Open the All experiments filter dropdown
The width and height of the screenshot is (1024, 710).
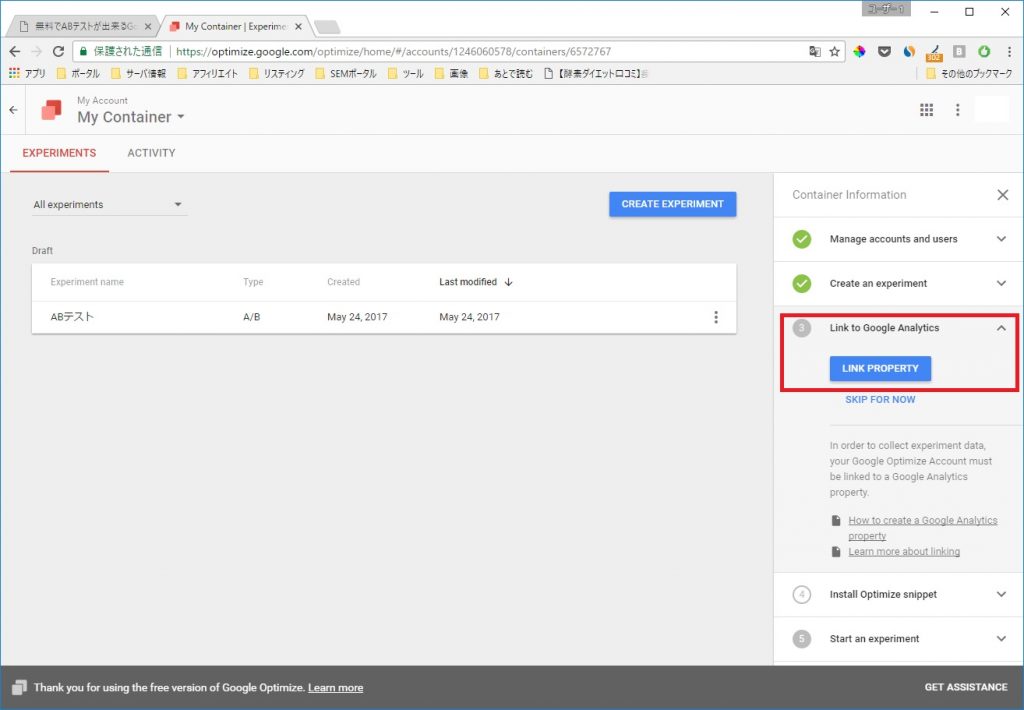108,204
